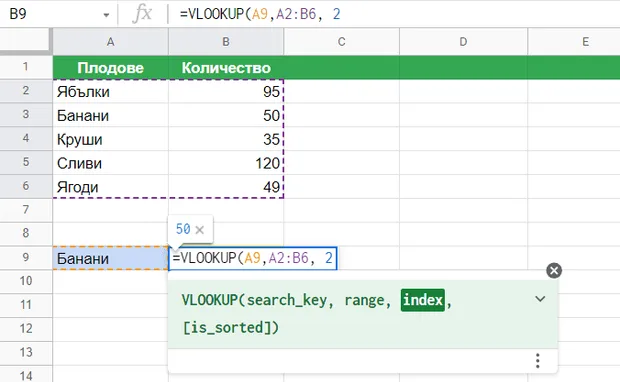Select the Сливи cell

coord(111,163)
